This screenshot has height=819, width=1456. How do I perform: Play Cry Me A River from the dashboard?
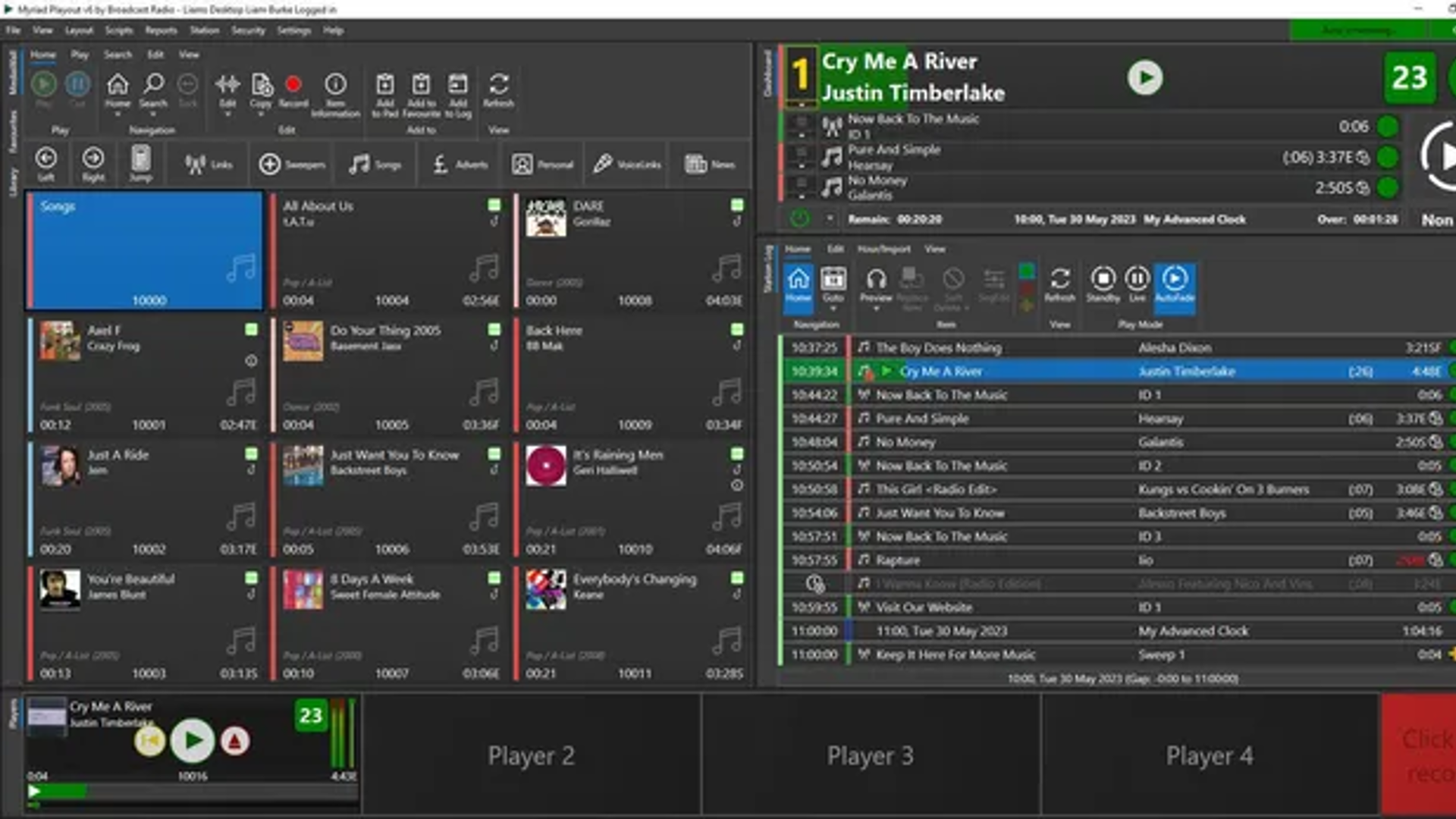point(1144,77)
